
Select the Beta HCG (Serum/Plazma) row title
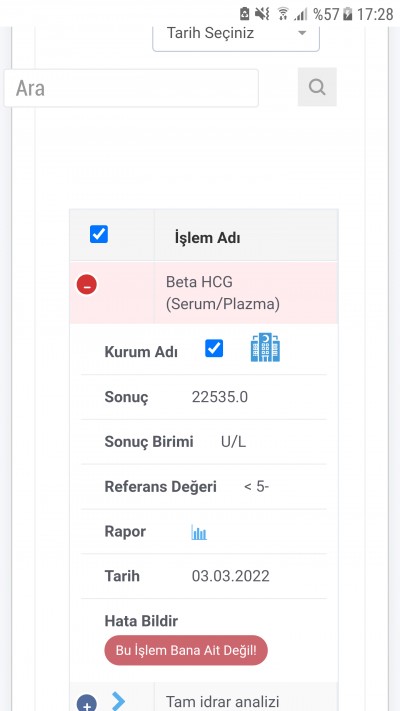point(223,293)
